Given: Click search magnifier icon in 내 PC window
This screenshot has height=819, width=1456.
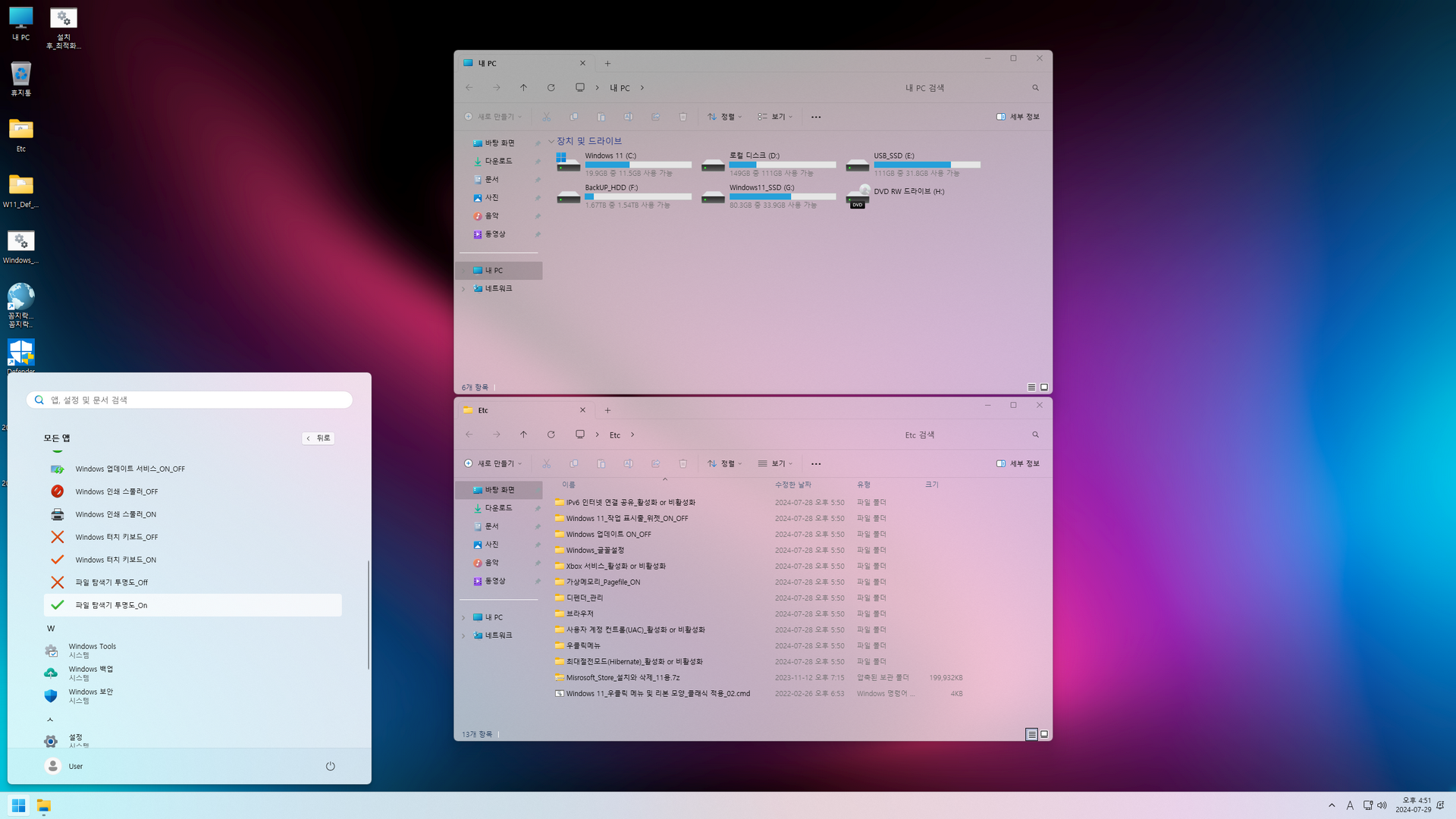Looking at the screenshot, I should click(x=1035, y=88).
